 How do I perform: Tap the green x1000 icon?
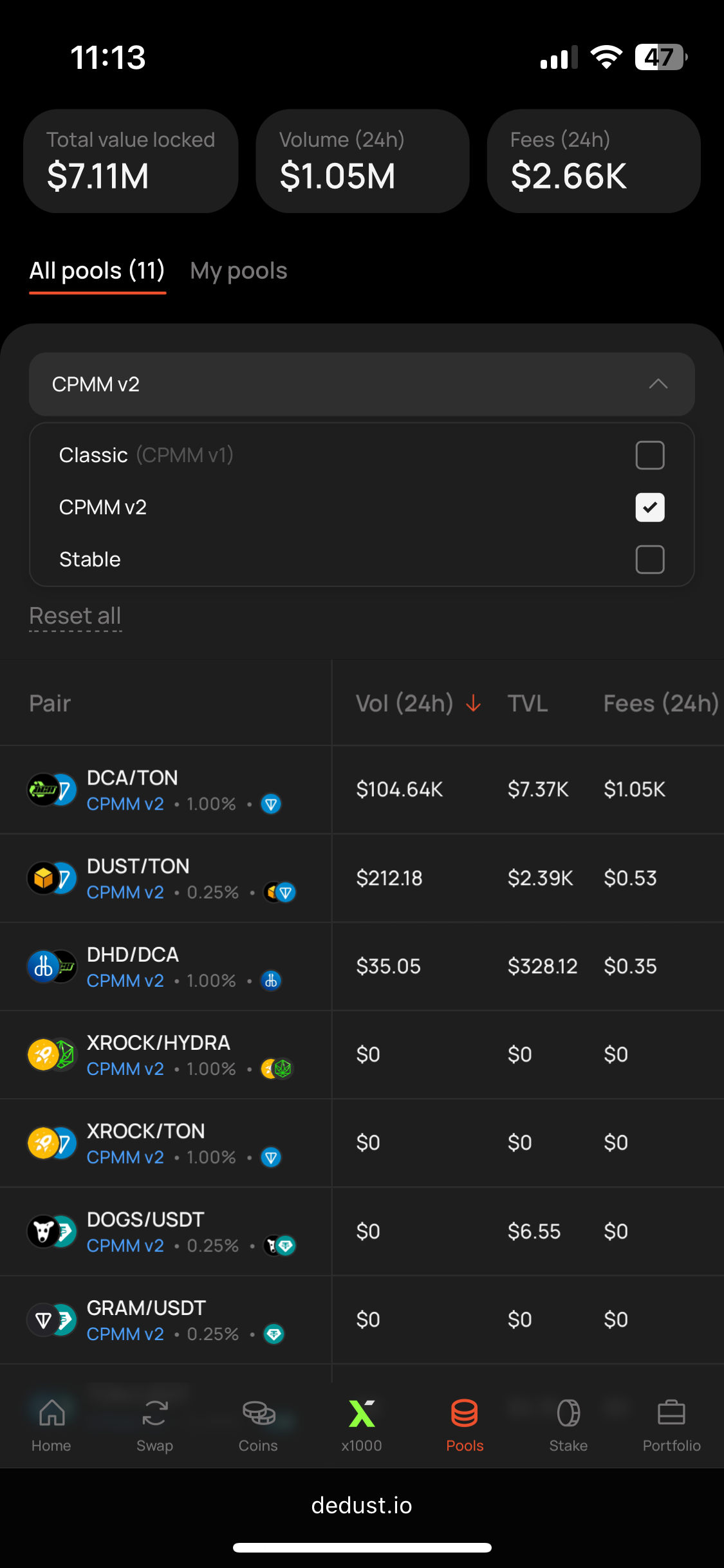pyautogui.click(x=362, y=1414)
